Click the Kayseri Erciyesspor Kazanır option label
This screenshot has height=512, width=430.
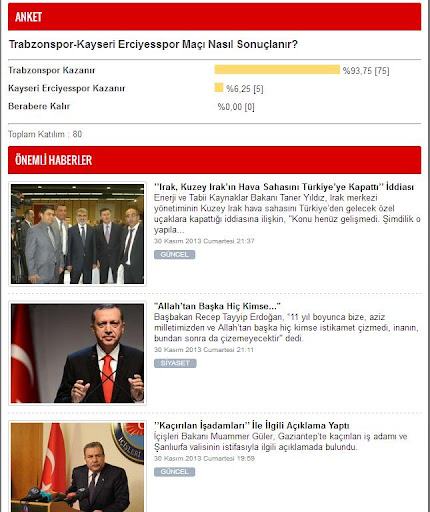tap(66, 88)
